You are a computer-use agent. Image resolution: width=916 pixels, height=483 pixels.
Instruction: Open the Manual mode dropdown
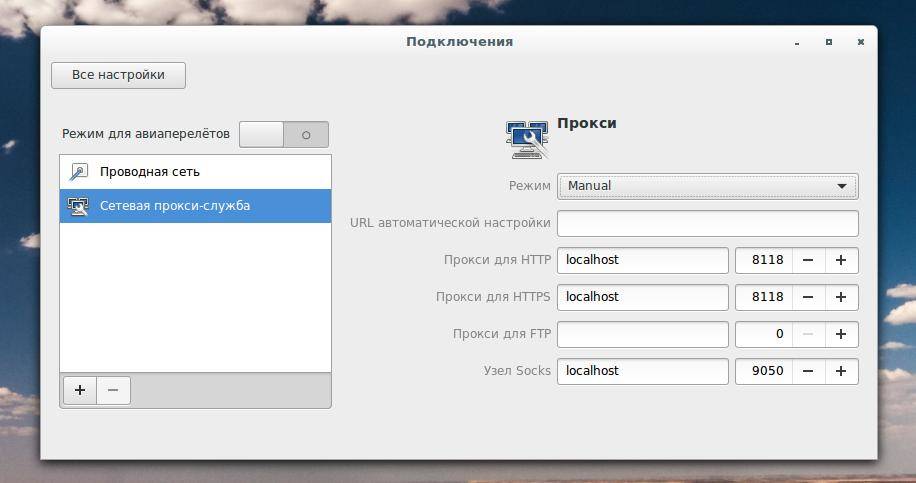click(707, 186)
